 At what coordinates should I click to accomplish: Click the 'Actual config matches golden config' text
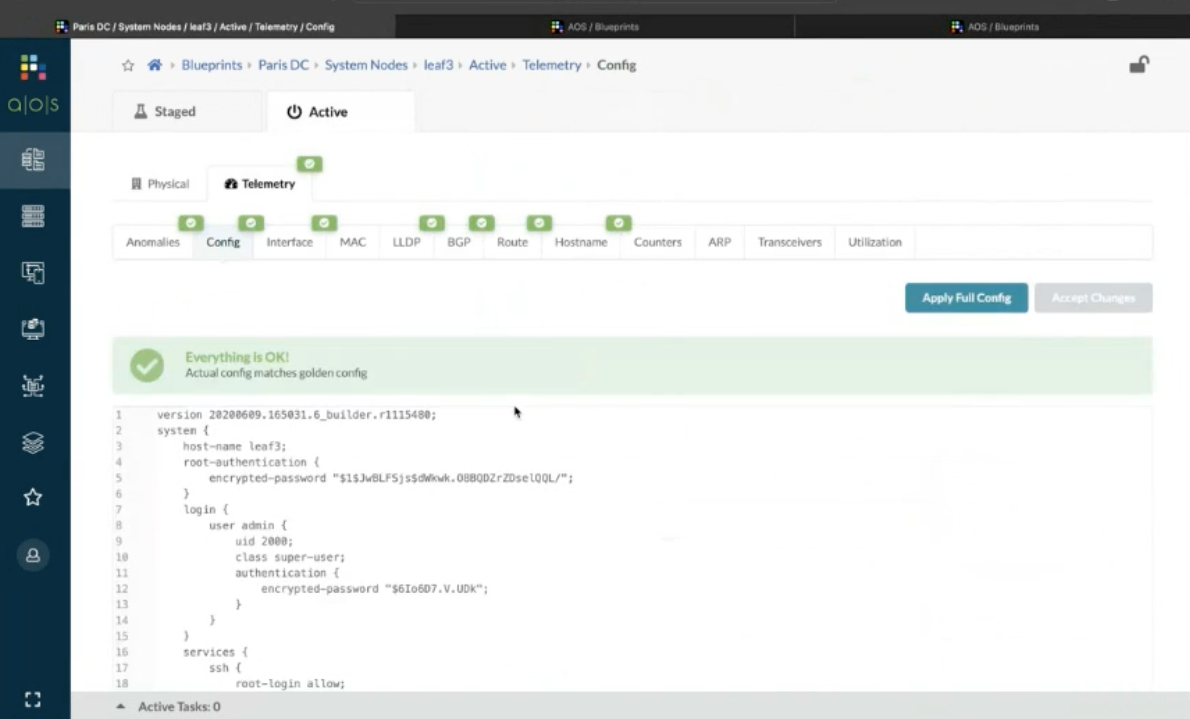[276, 373]
